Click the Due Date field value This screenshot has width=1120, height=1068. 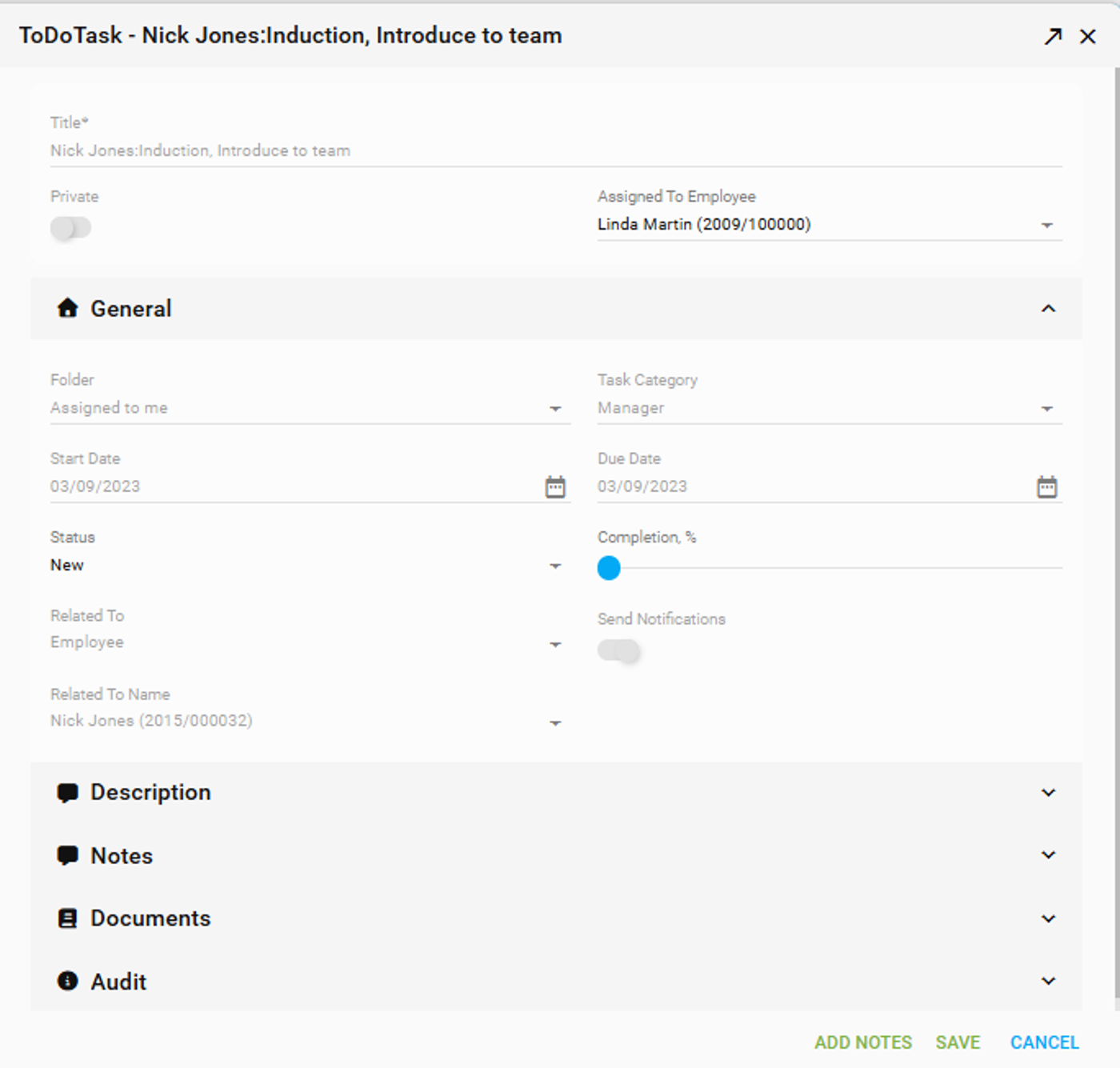tap(642, 486)
